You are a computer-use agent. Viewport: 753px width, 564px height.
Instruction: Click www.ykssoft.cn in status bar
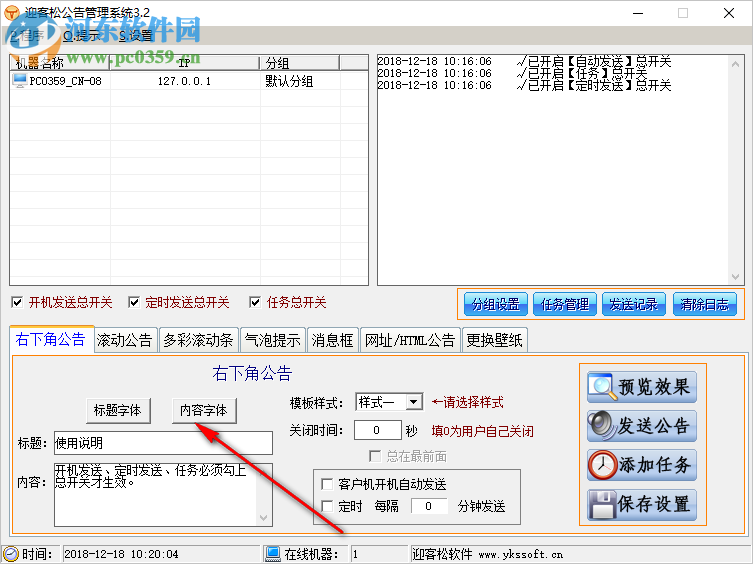coord(521,554)
